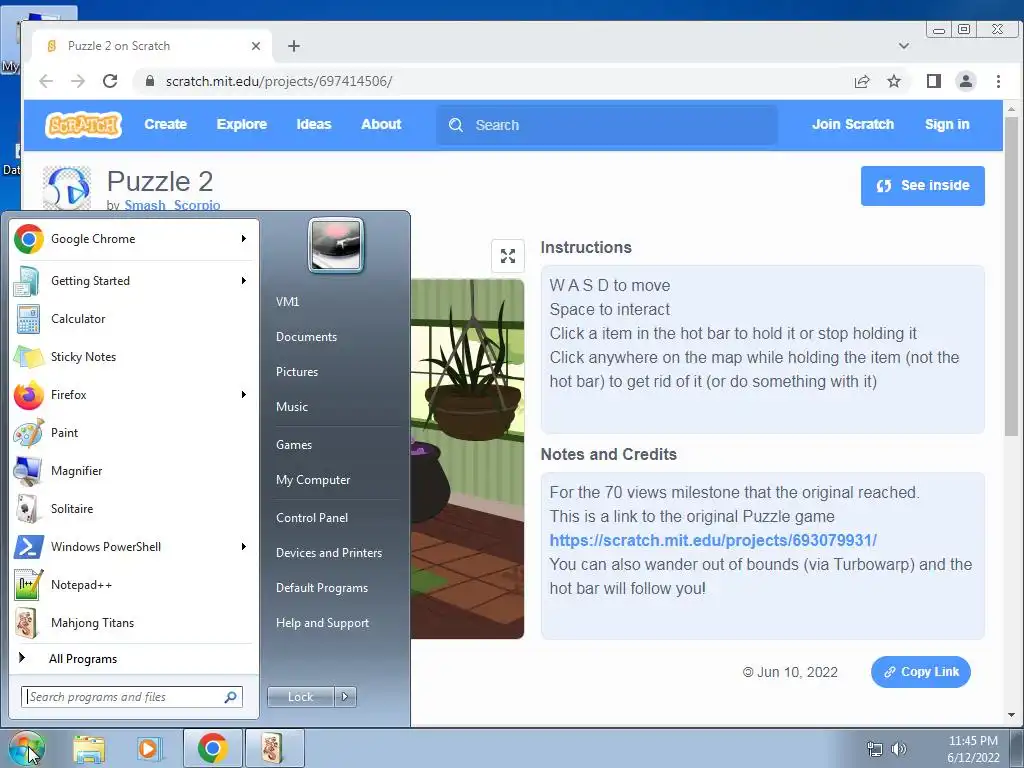Share this page icon in address bar
The image size is (1024, 768).
pos(862,81)
